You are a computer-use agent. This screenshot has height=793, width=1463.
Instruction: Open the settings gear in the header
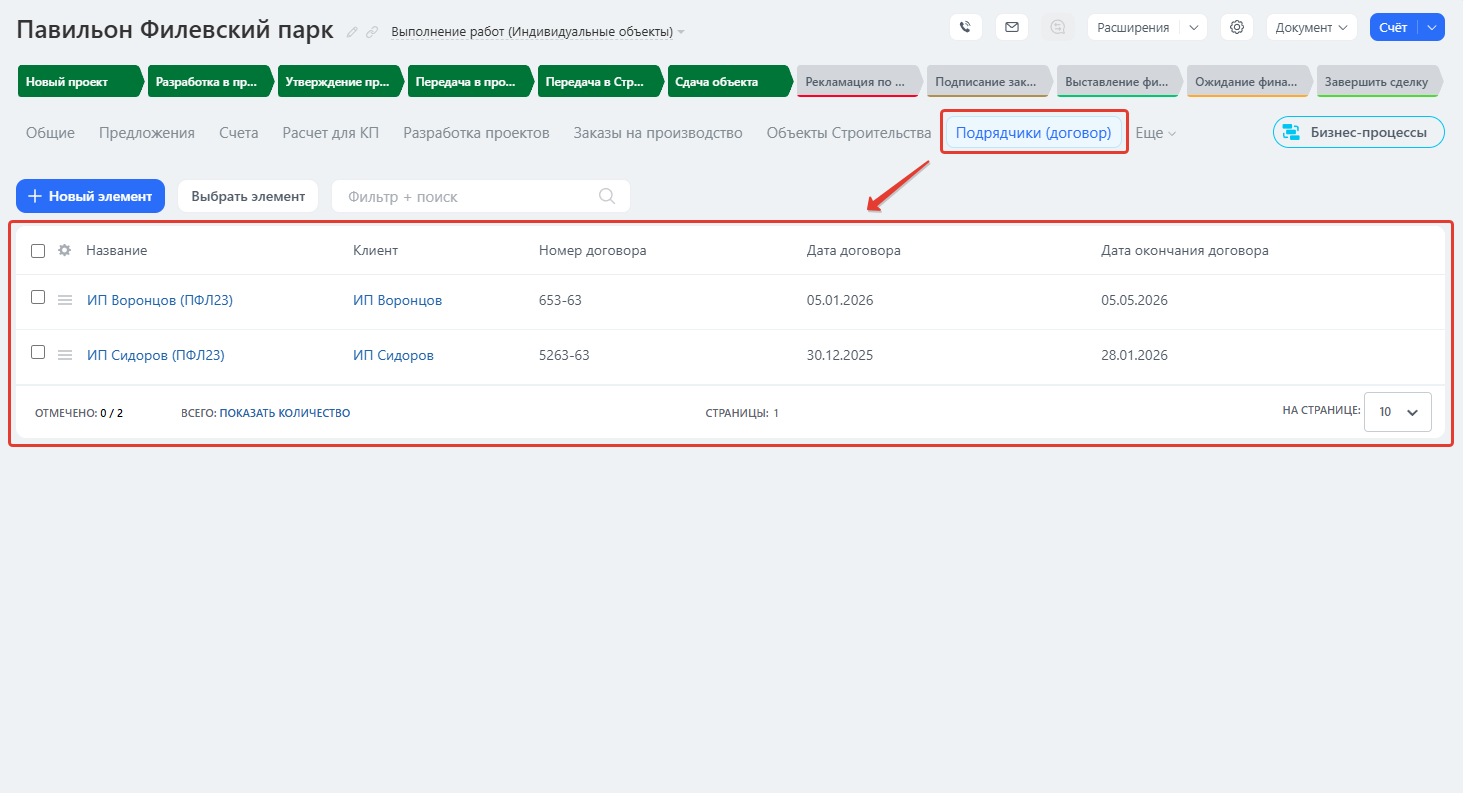coord(1237,28)
